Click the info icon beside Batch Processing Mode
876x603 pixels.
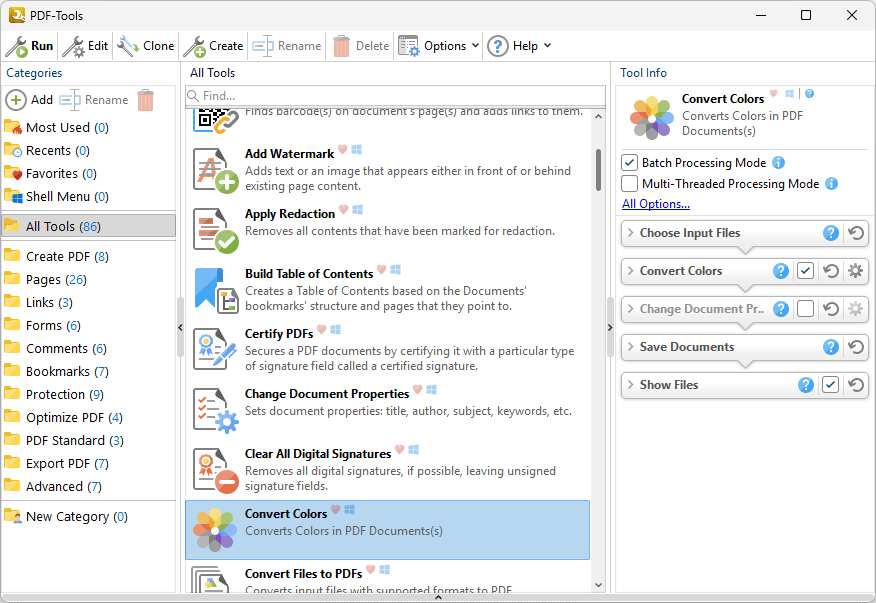tap(779, 163)
